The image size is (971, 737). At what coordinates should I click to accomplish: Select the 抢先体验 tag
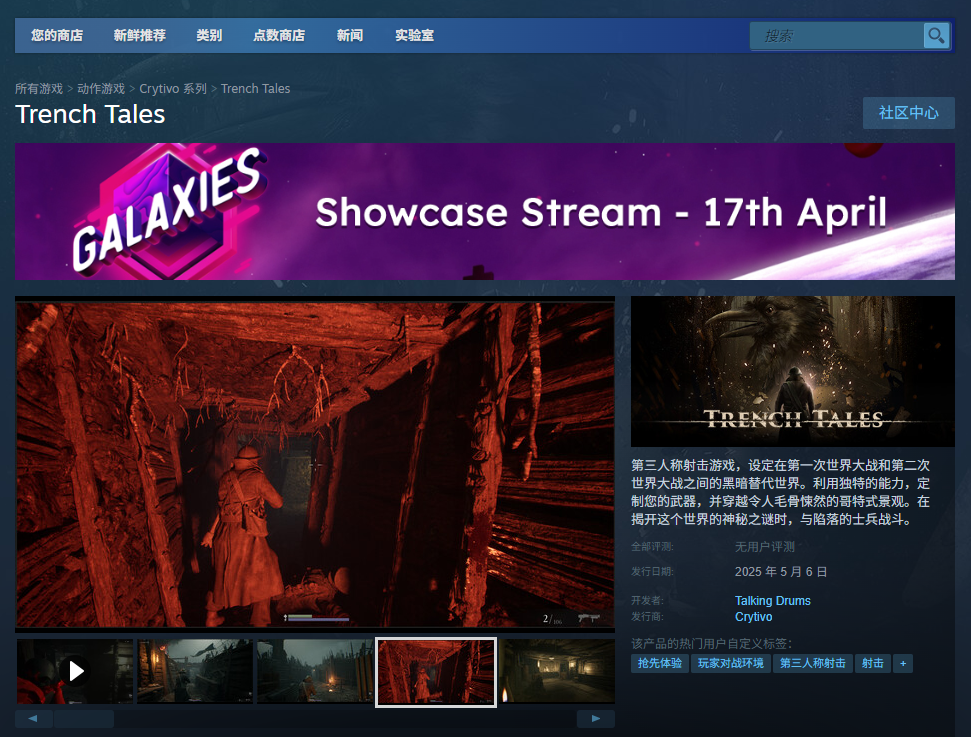[659, 663]
